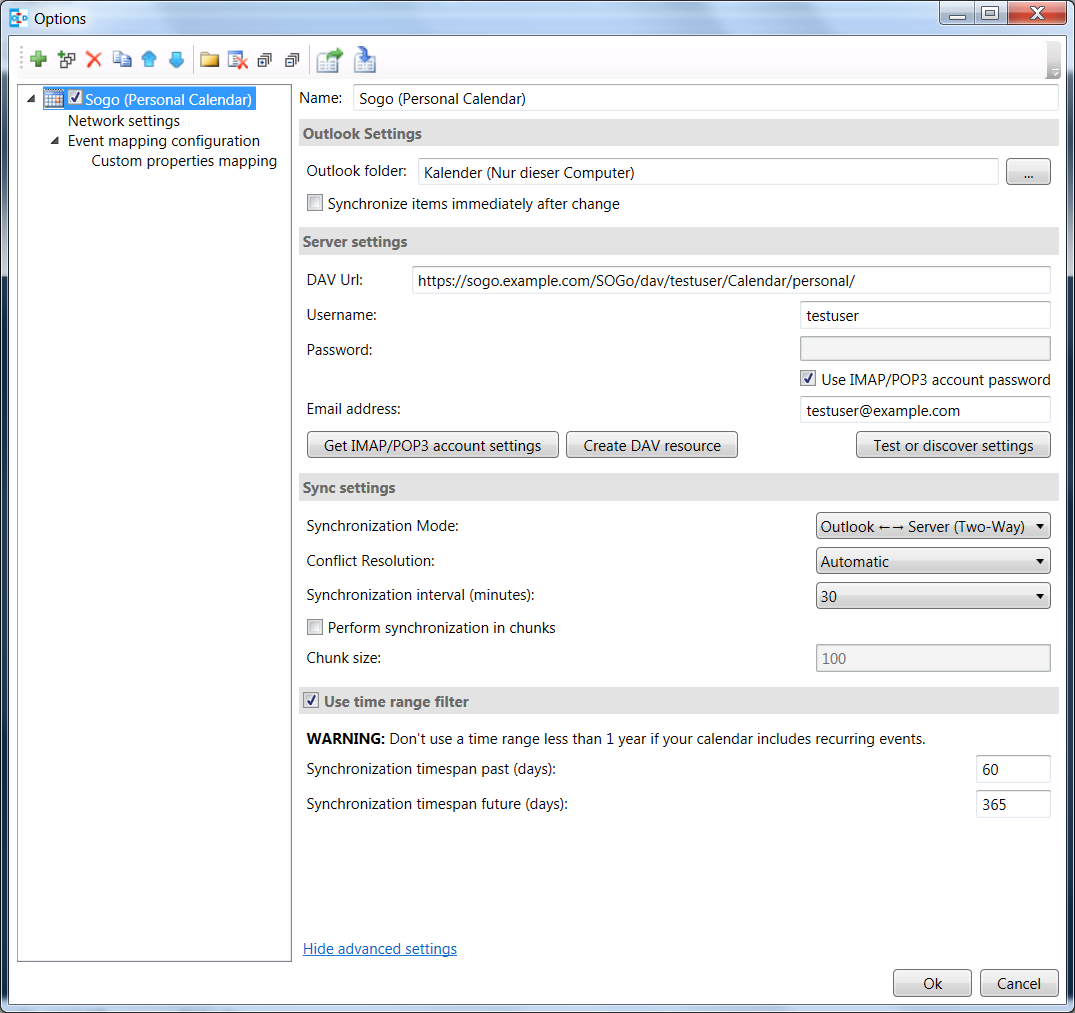Click the Server settings section header

(679, 241)
